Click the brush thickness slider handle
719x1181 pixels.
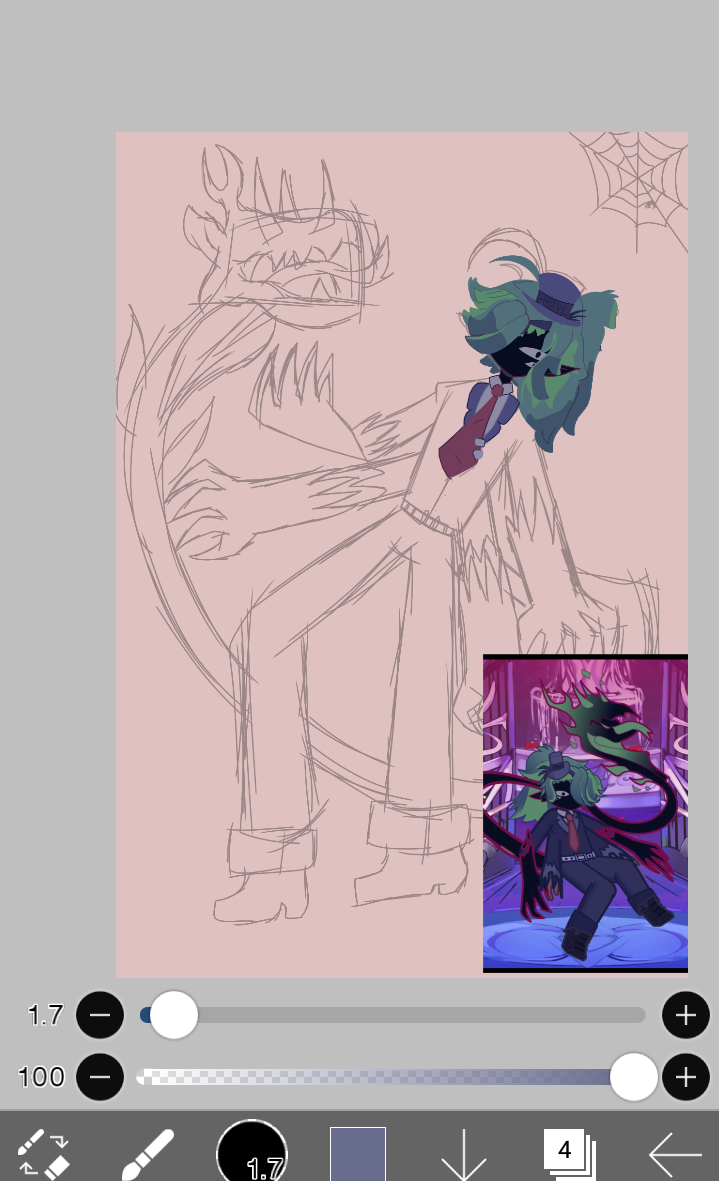174,1015
